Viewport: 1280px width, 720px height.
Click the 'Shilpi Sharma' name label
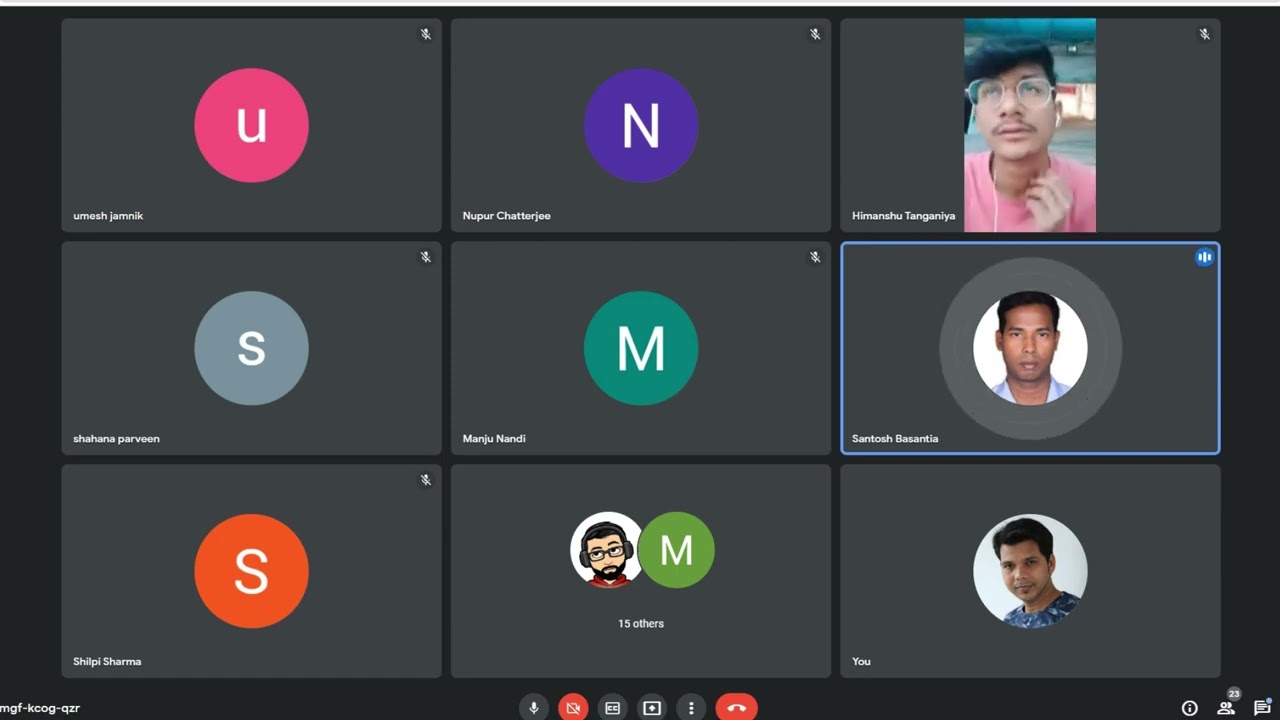(107, 662)
